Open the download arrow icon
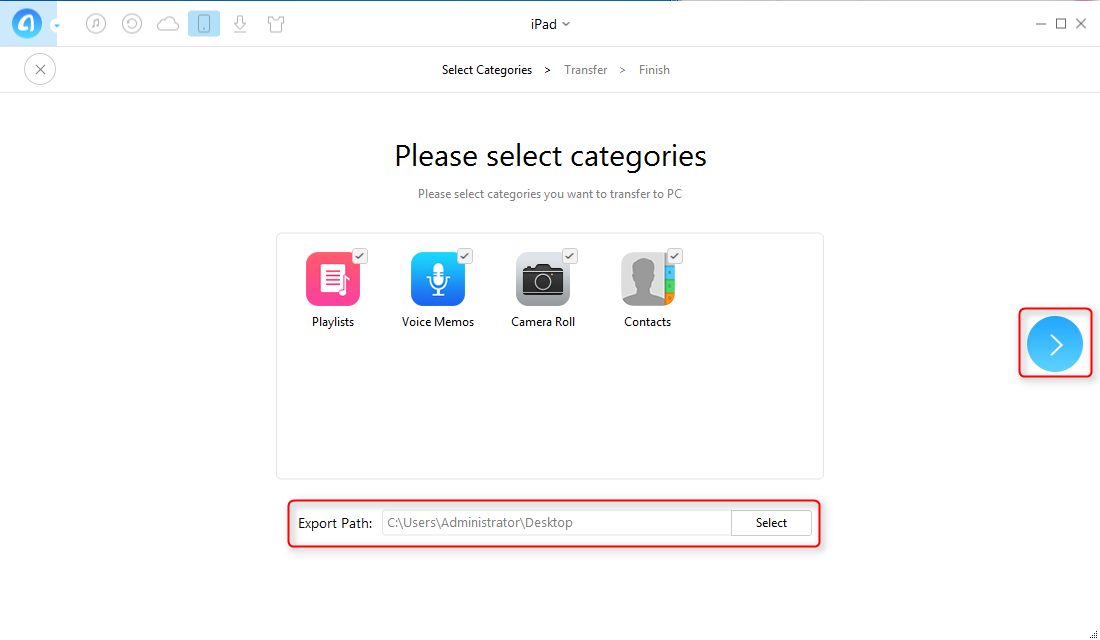 [240, 24]
